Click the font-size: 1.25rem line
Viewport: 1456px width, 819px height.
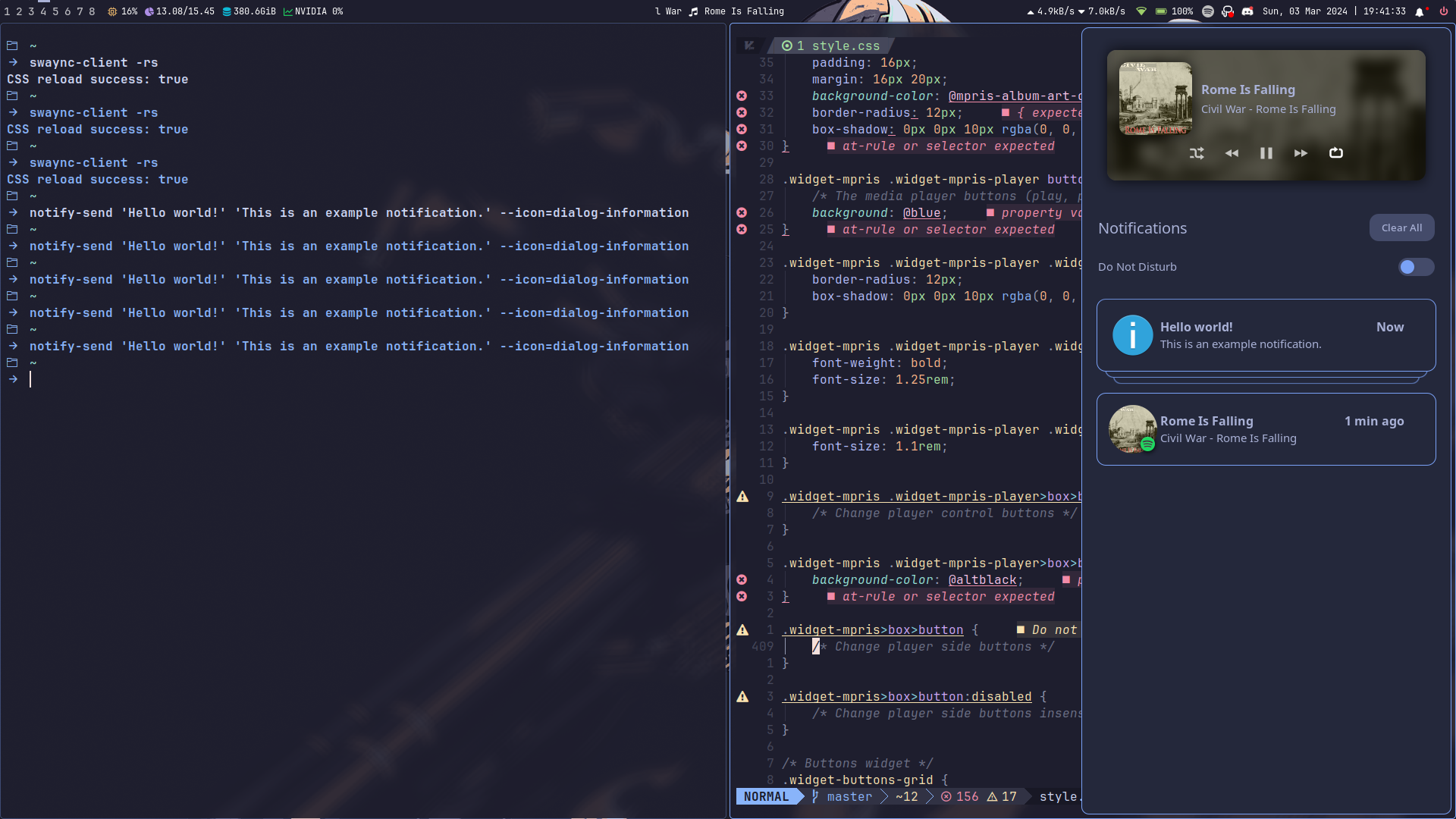[883, 380]
